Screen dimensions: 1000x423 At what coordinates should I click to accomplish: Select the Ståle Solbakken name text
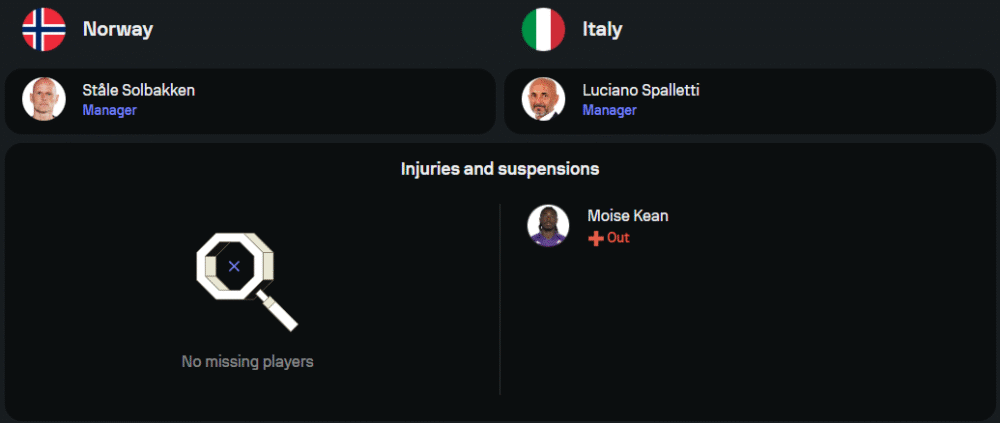[138, 90]
